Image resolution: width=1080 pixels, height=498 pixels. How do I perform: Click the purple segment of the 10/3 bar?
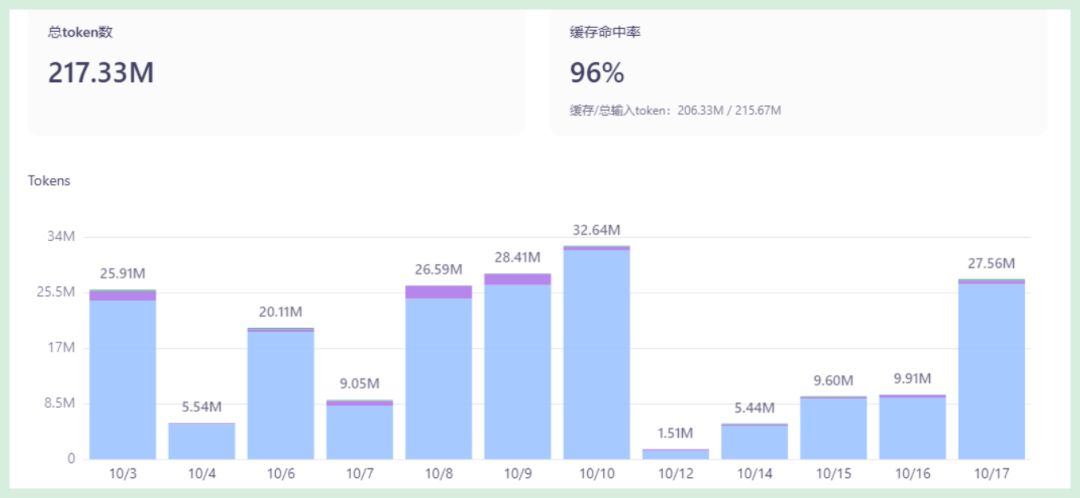coord(123,295)
